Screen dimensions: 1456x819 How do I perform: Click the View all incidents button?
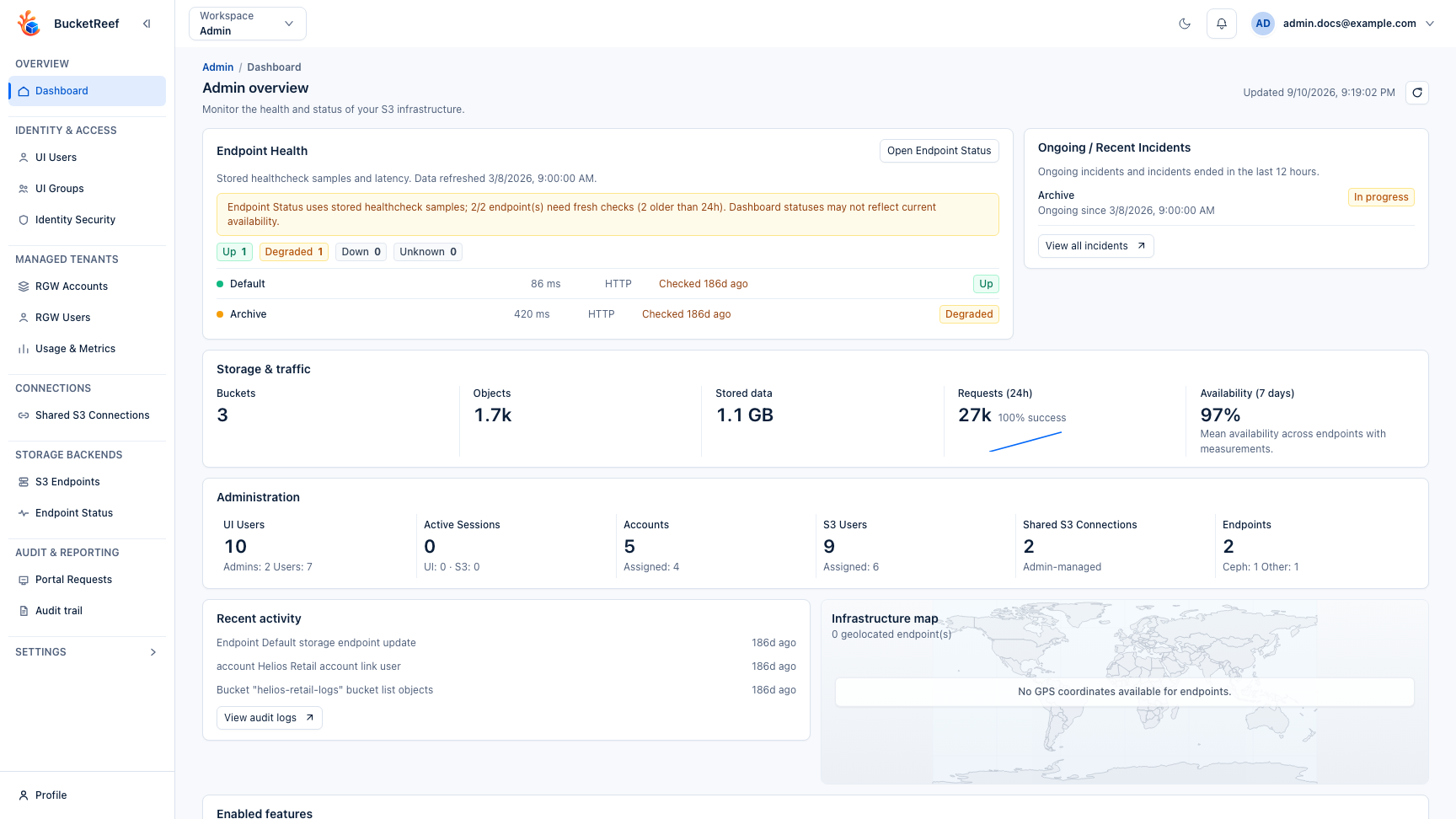pyautogui.click(x=1095, y=246)
